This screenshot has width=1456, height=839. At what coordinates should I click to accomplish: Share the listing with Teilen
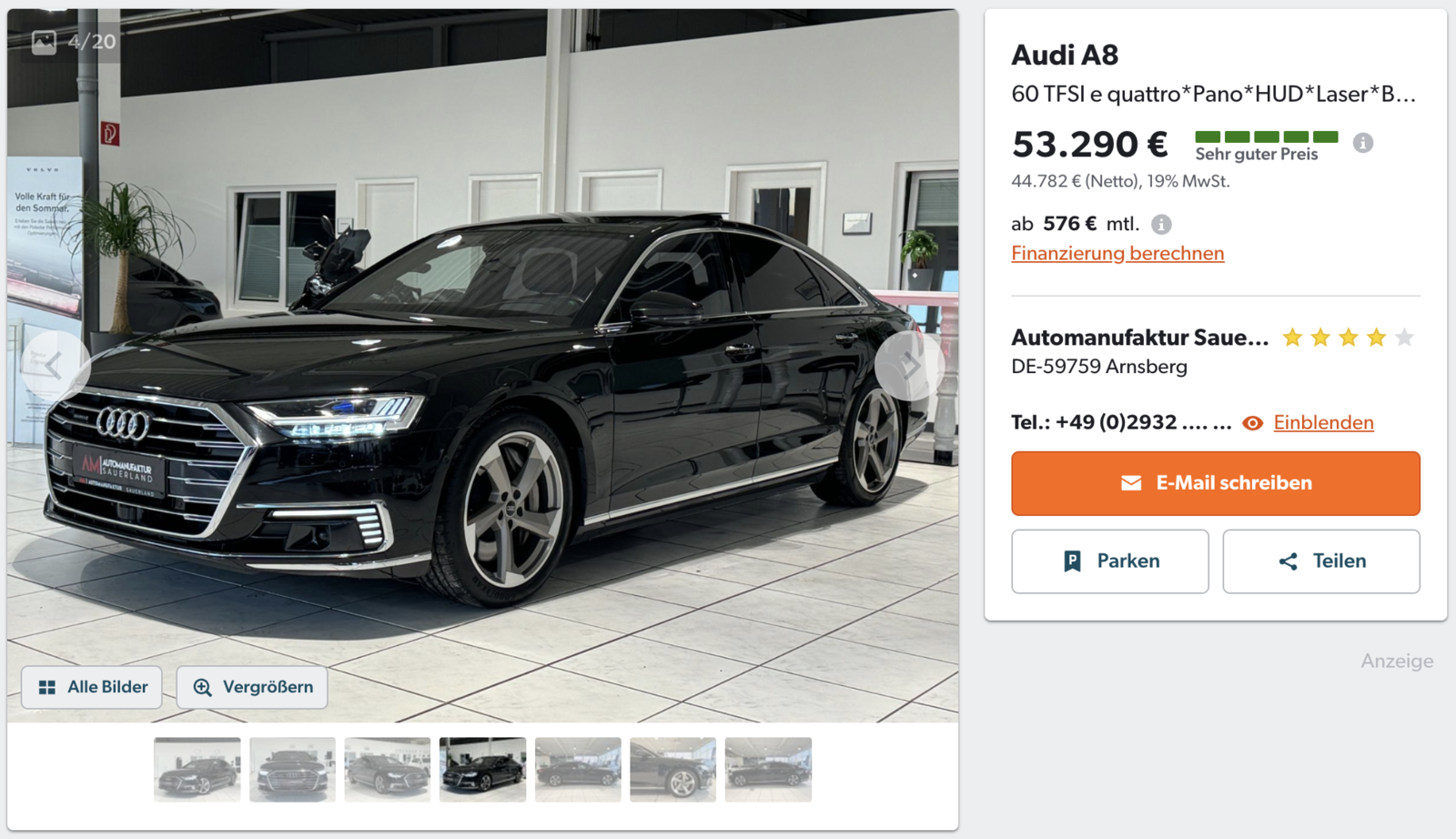pos(1320,561)
